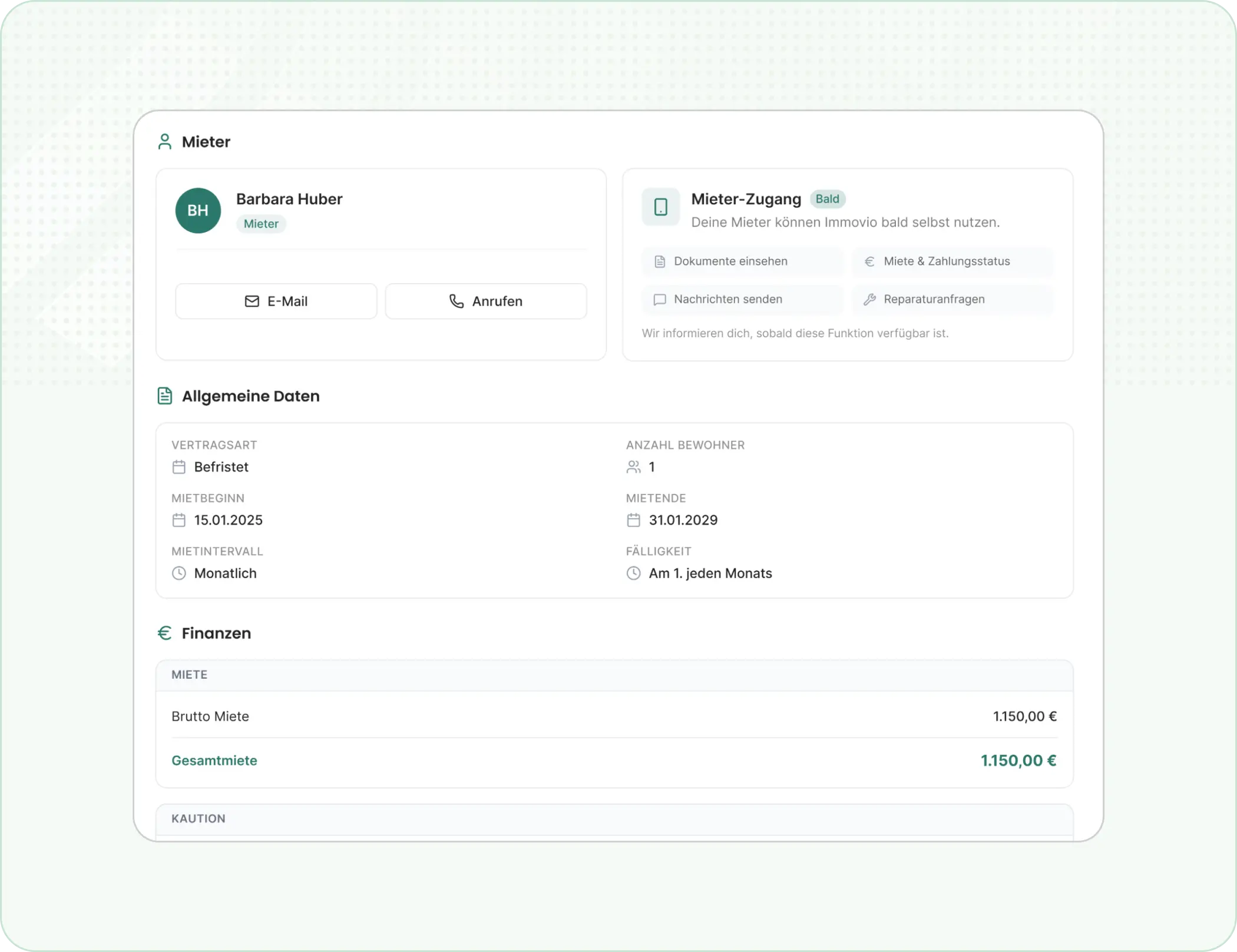Click the calendar icon next to Befristet

coord(179,467)
